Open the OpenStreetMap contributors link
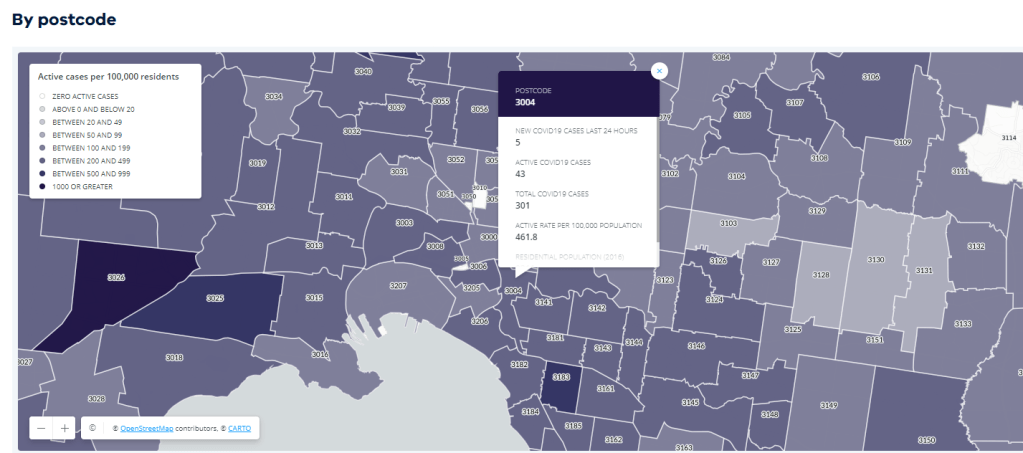Image resolution: width=1023 pixels, height=453 pixels. [144, 428]
